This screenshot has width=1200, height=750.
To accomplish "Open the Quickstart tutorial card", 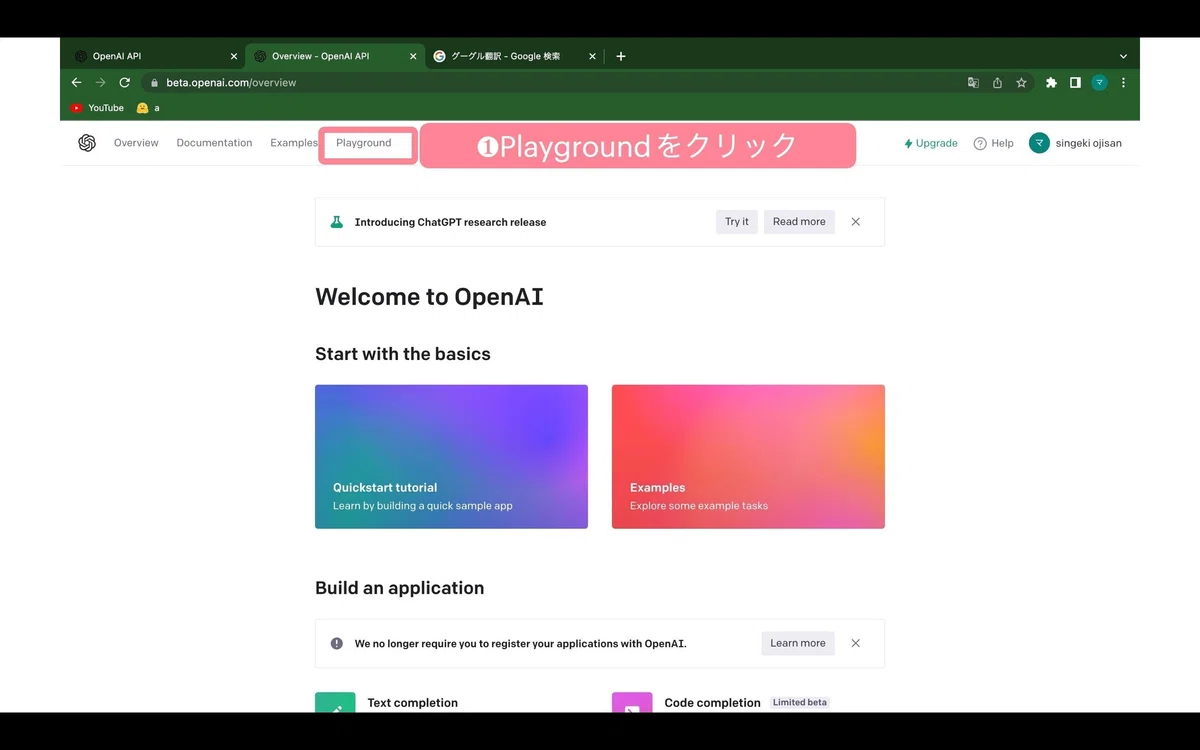I will (x=451, y=456).
